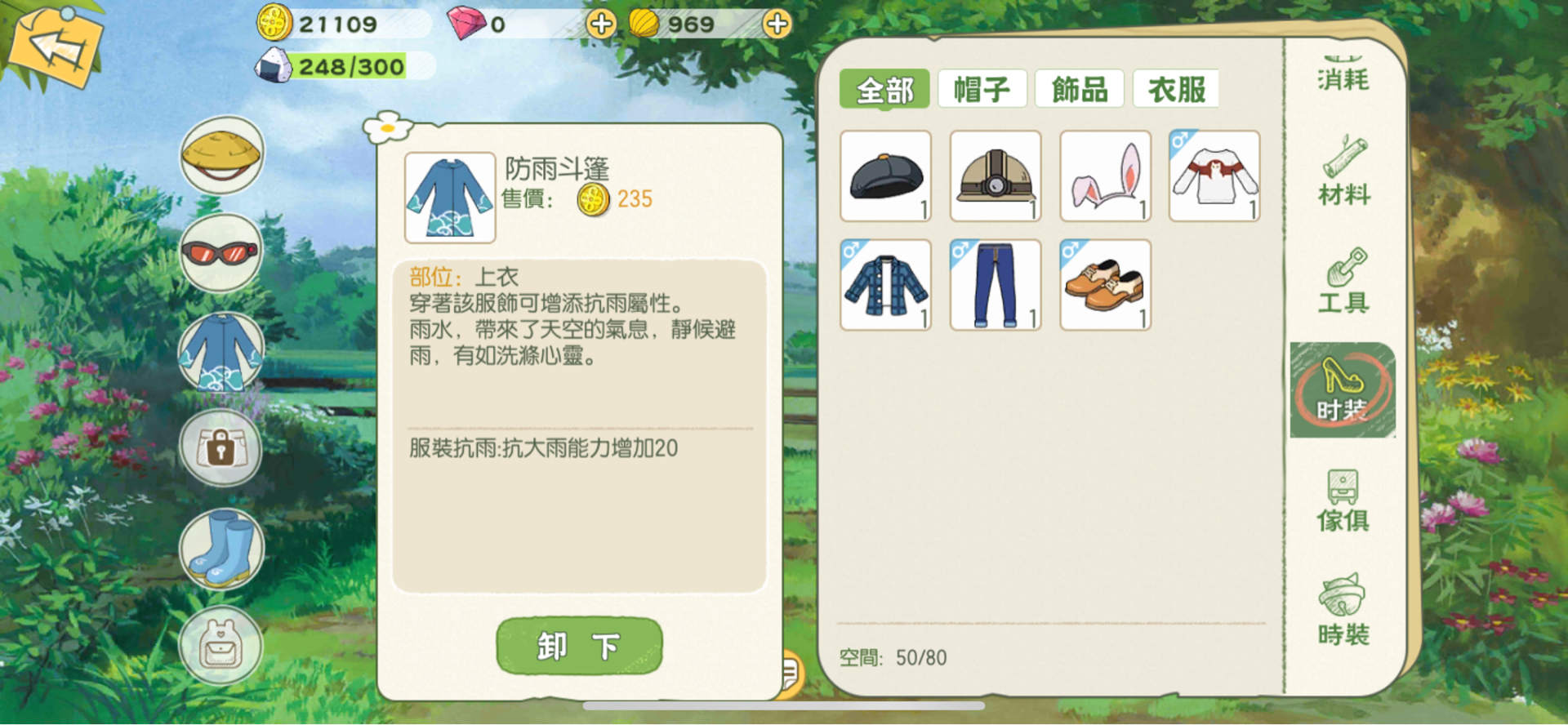Select the empty backpack equipment slot
The width and height of the screenshot is (1568, 725).
tap(221, 645)
